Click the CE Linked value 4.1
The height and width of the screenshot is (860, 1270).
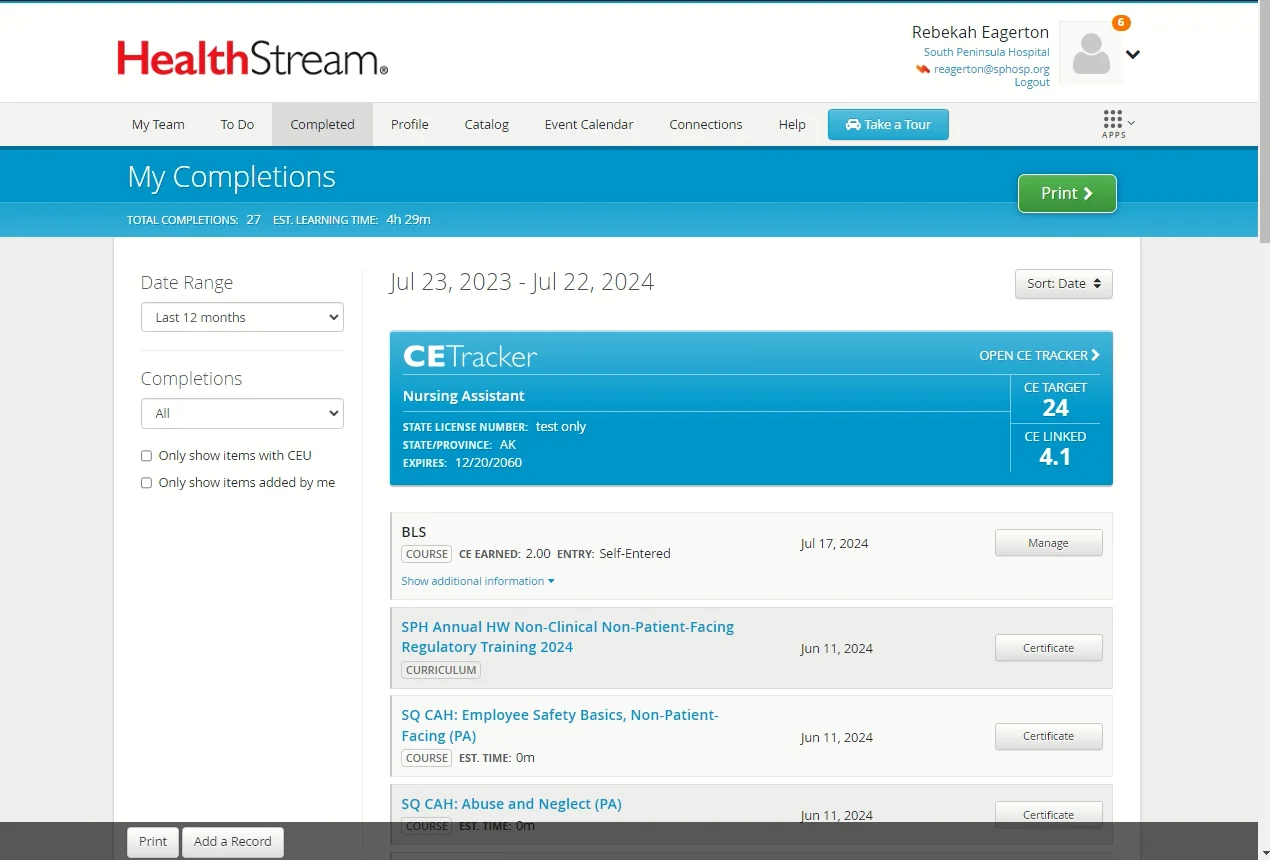point(1055,457)
